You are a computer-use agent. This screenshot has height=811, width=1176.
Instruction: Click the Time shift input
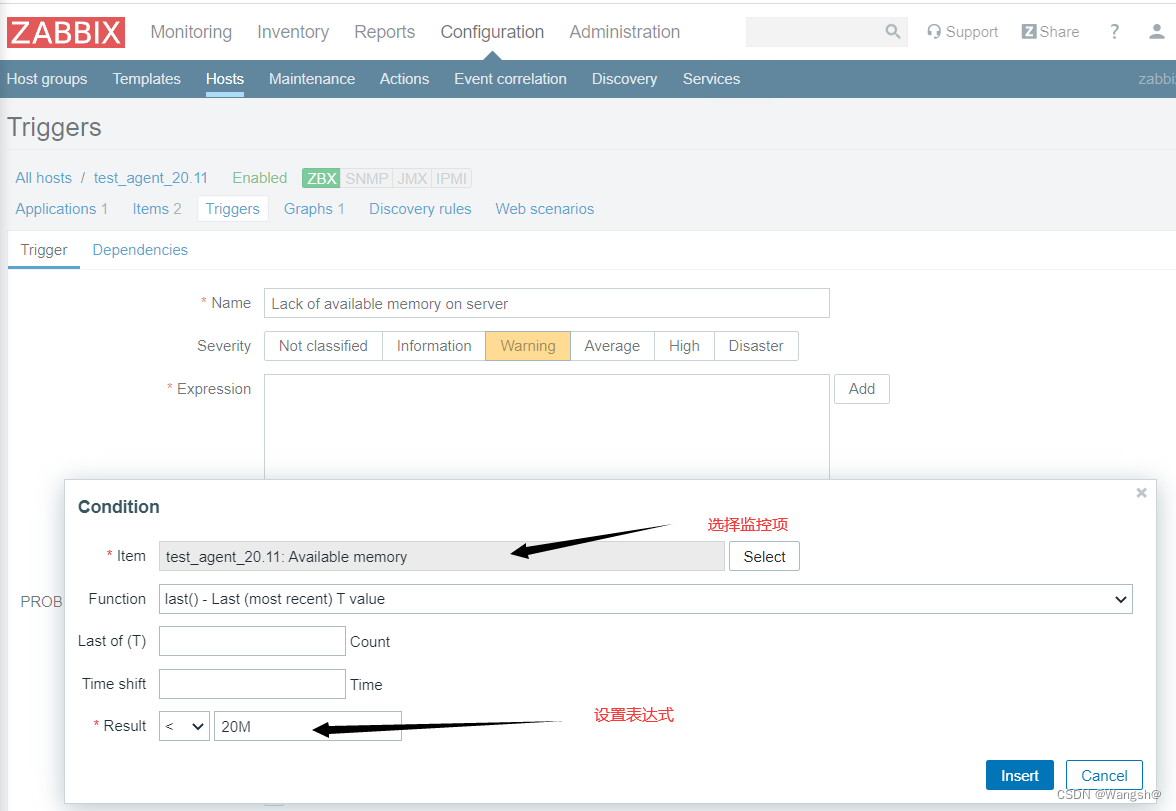252,683
